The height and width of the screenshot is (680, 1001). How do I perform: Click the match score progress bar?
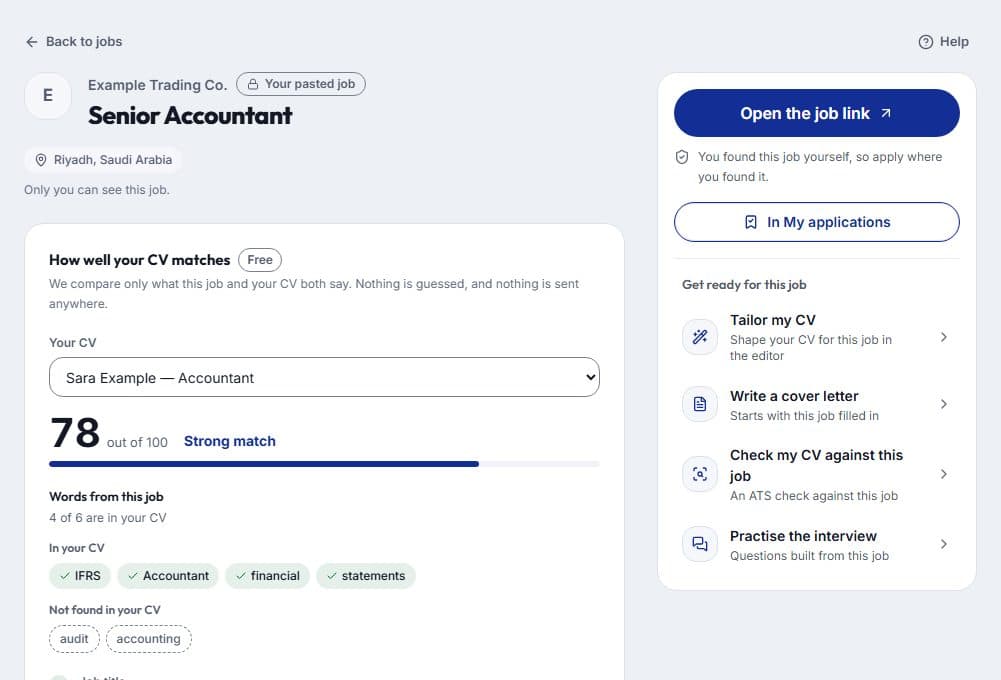pos(324,464)
